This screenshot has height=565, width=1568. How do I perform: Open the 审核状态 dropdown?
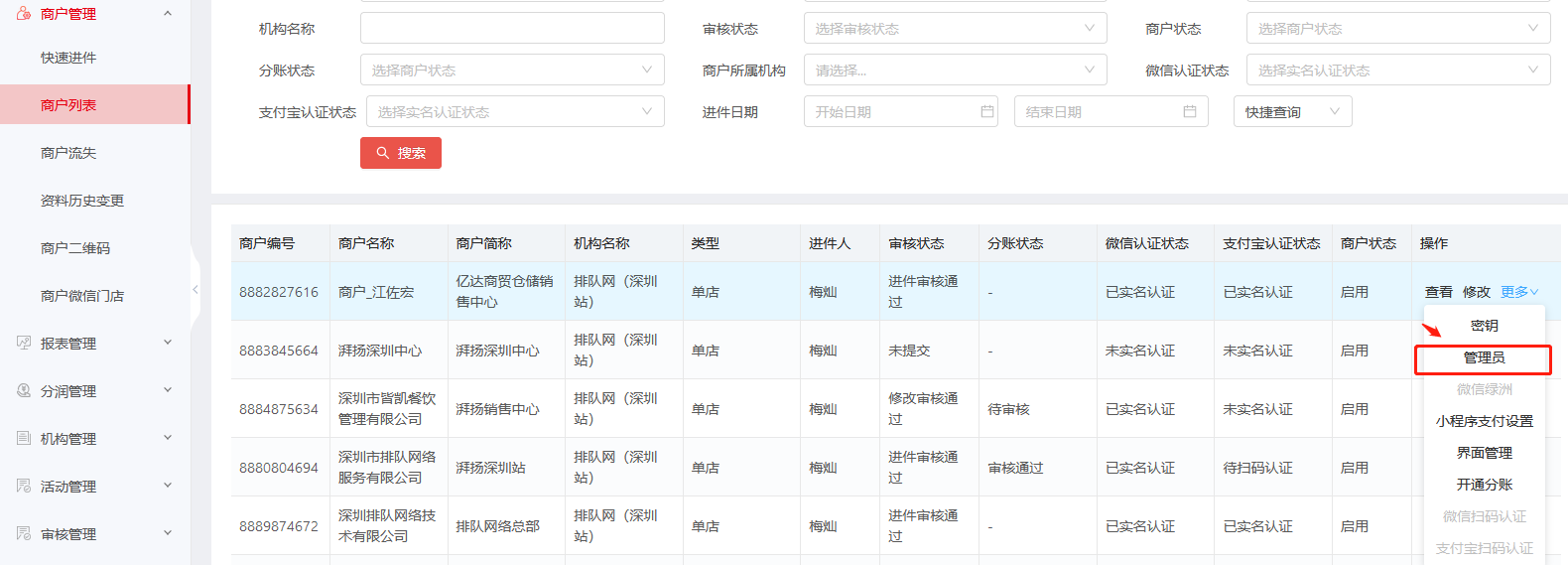[955, 28]
